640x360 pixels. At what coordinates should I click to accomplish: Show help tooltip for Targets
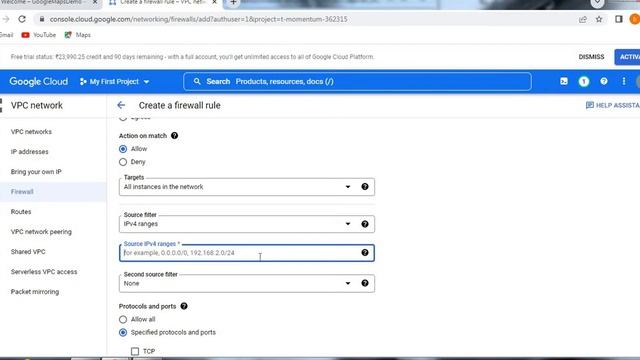pos(365,187)
